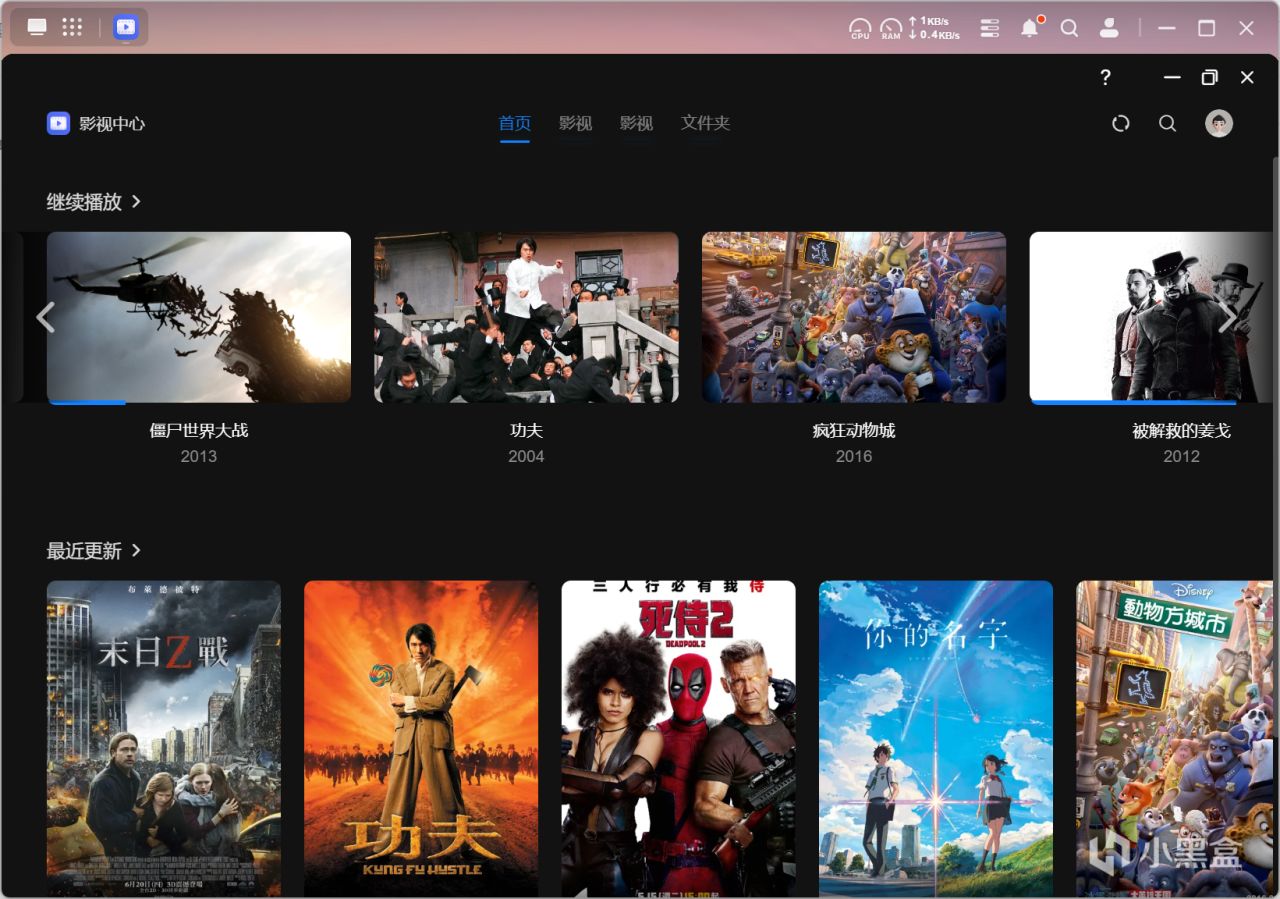Open the stacked-bars panel icon in the system bar
This screenshot has height=899, width=1280.
990,28
